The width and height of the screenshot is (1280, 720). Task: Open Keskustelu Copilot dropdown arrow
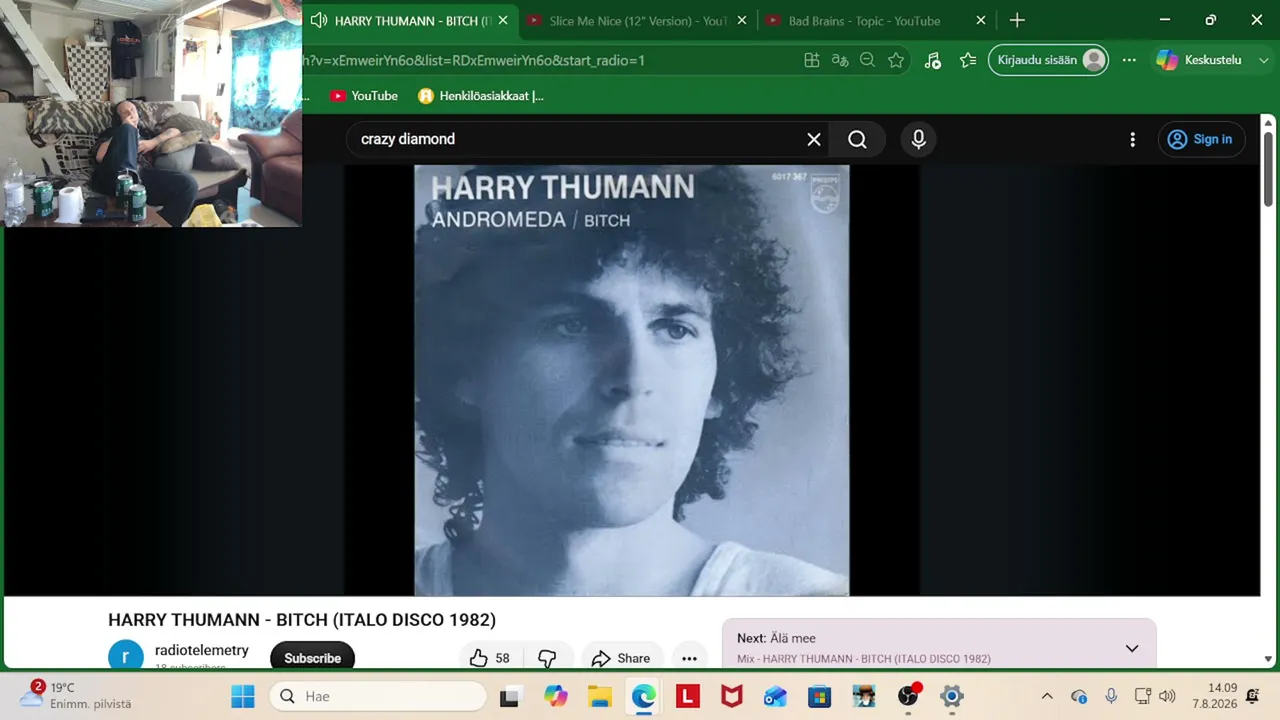[x=1263, y=60]
